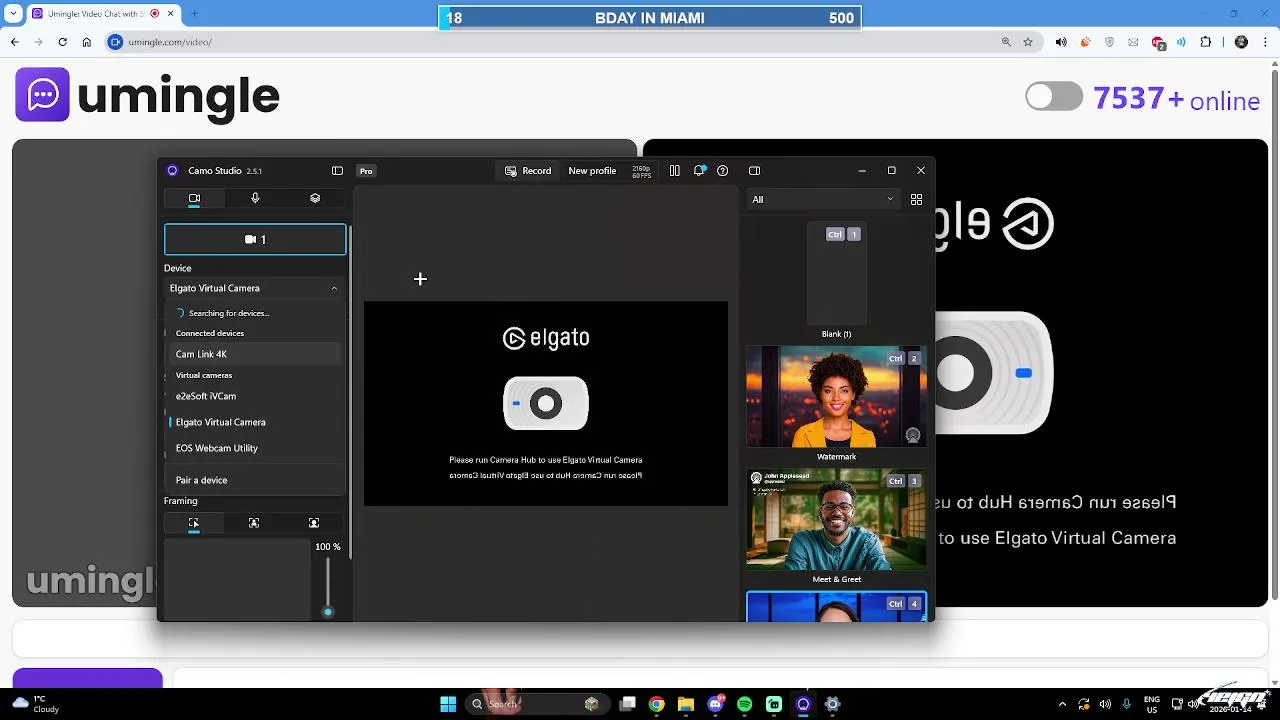
Task: Apply the Meet & Greet template
Action: (837, 519)
